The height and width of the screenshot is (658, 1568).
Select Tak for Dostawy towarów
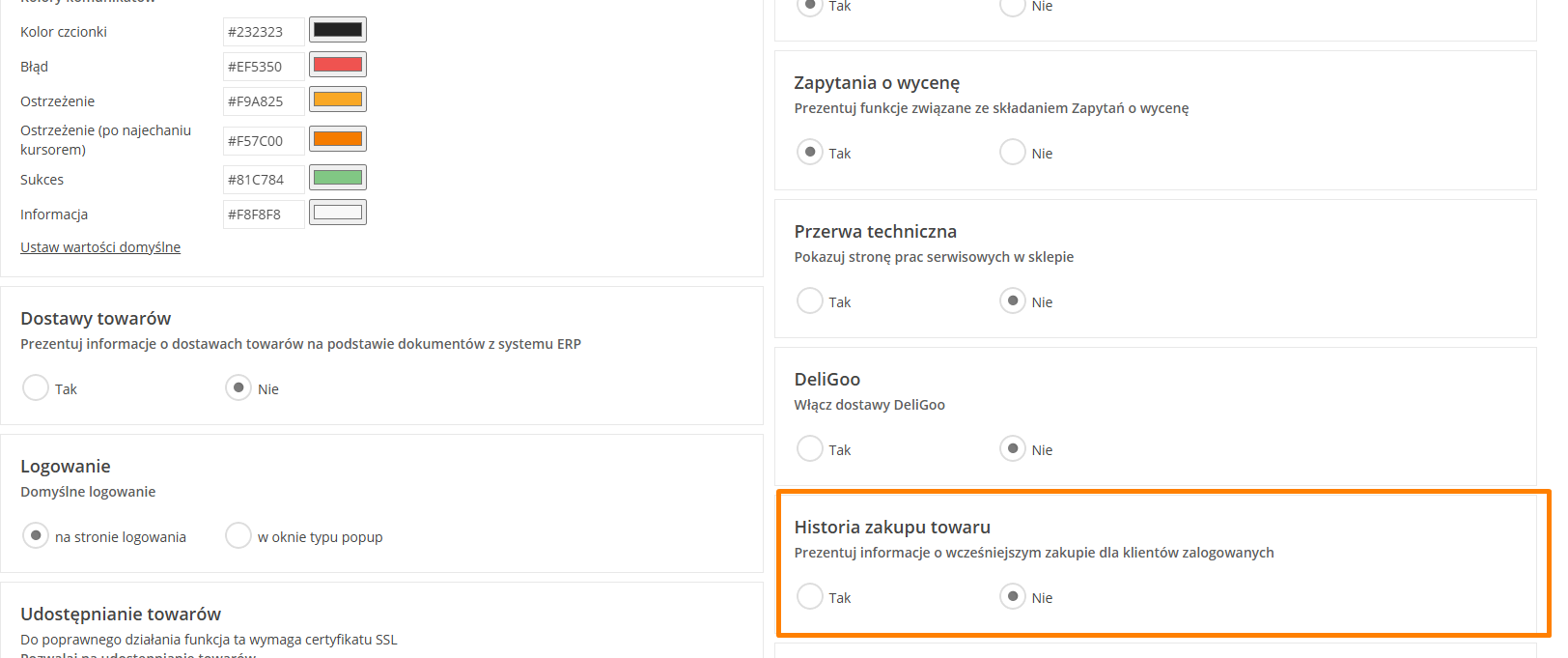point(36,387)
